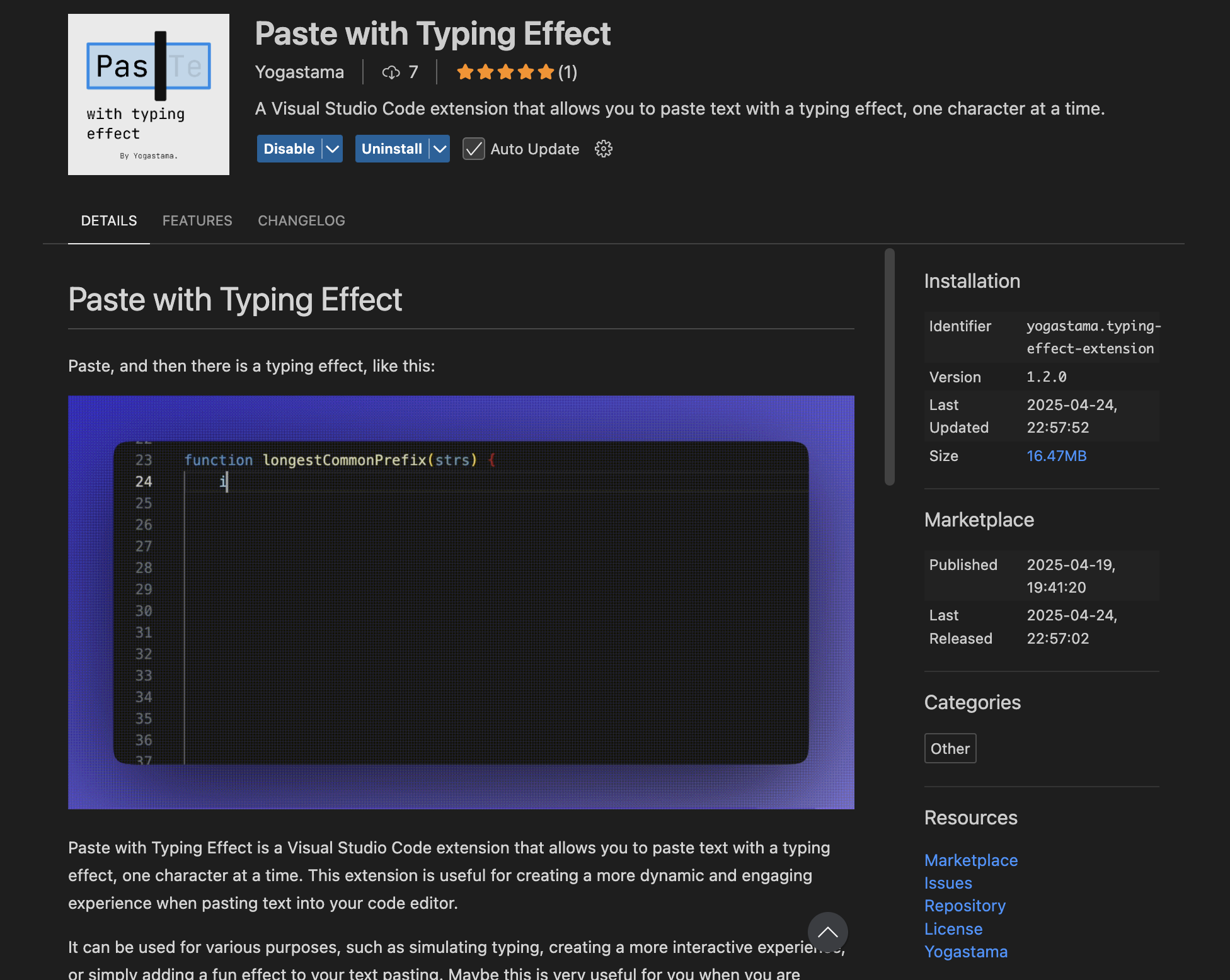Viewport: 1230px width, 980px height.
Task: Click the Installation section heading
Action: 972,282
